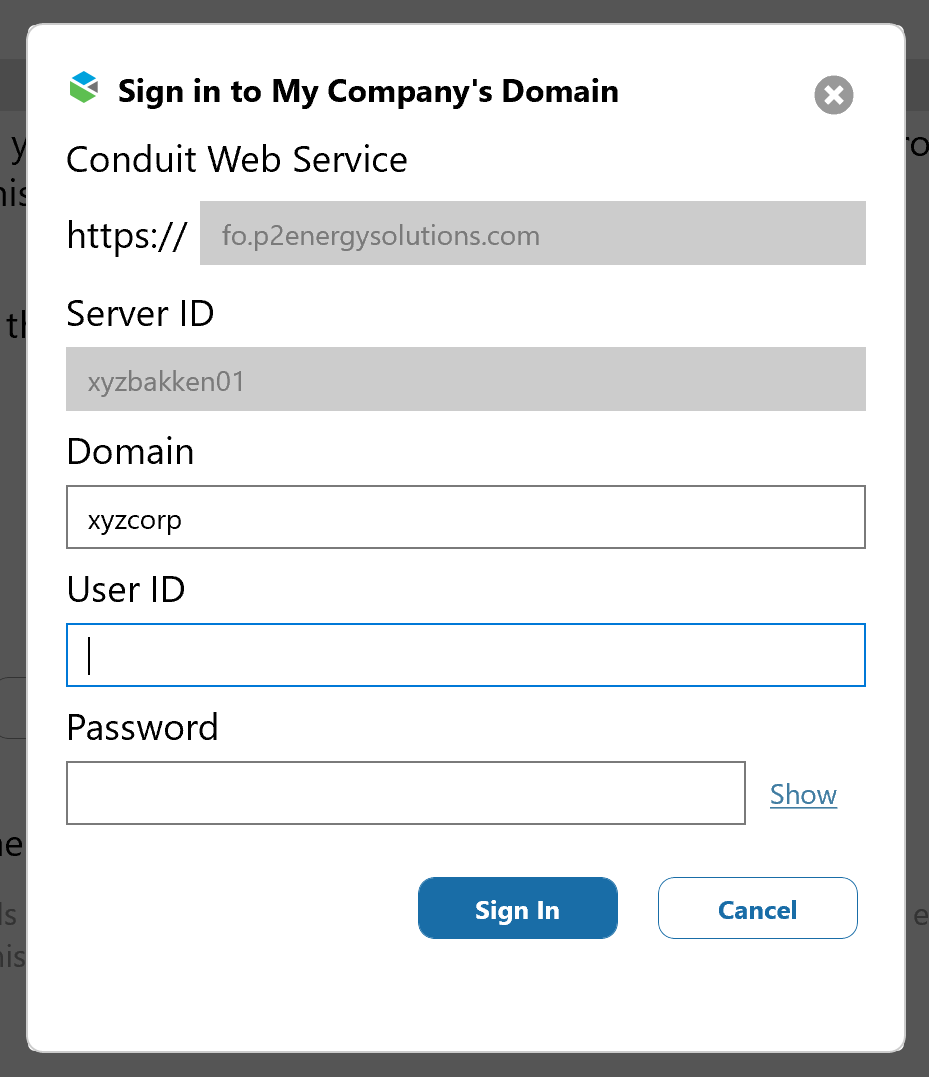Click the dimmed backdrop strip below the dialog
Image resolution: width=929 pixels, height=1077 pixels.
coord(464,1065)
